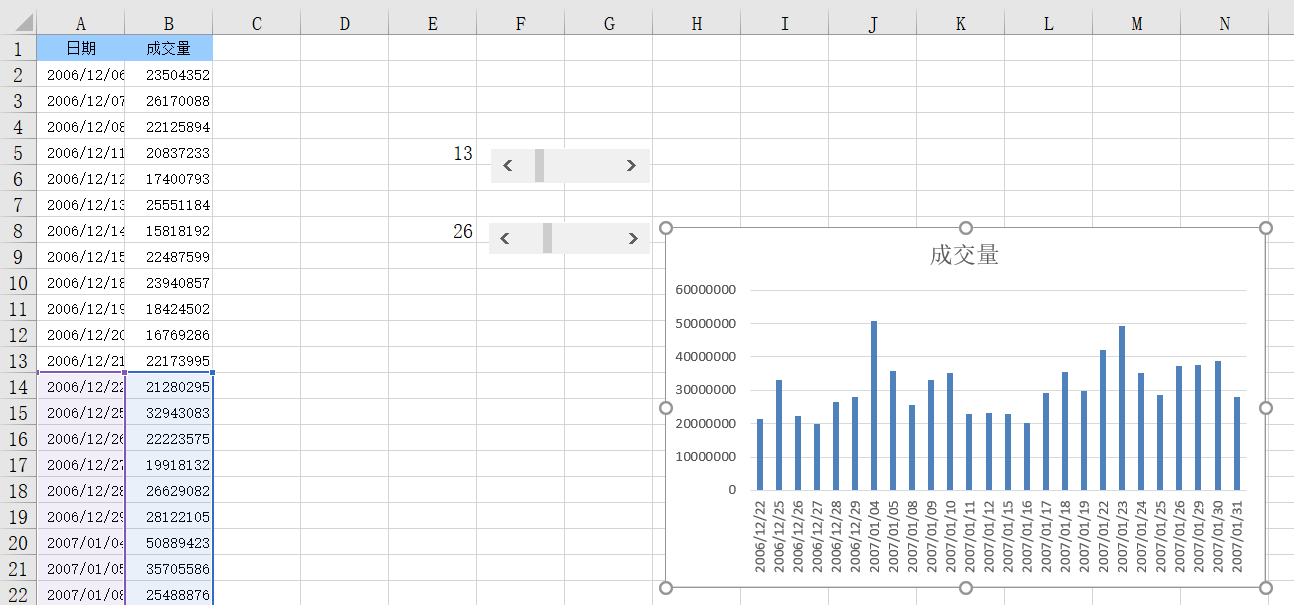Click the chart bar for 2007/01/31

tap(1237, 443)
